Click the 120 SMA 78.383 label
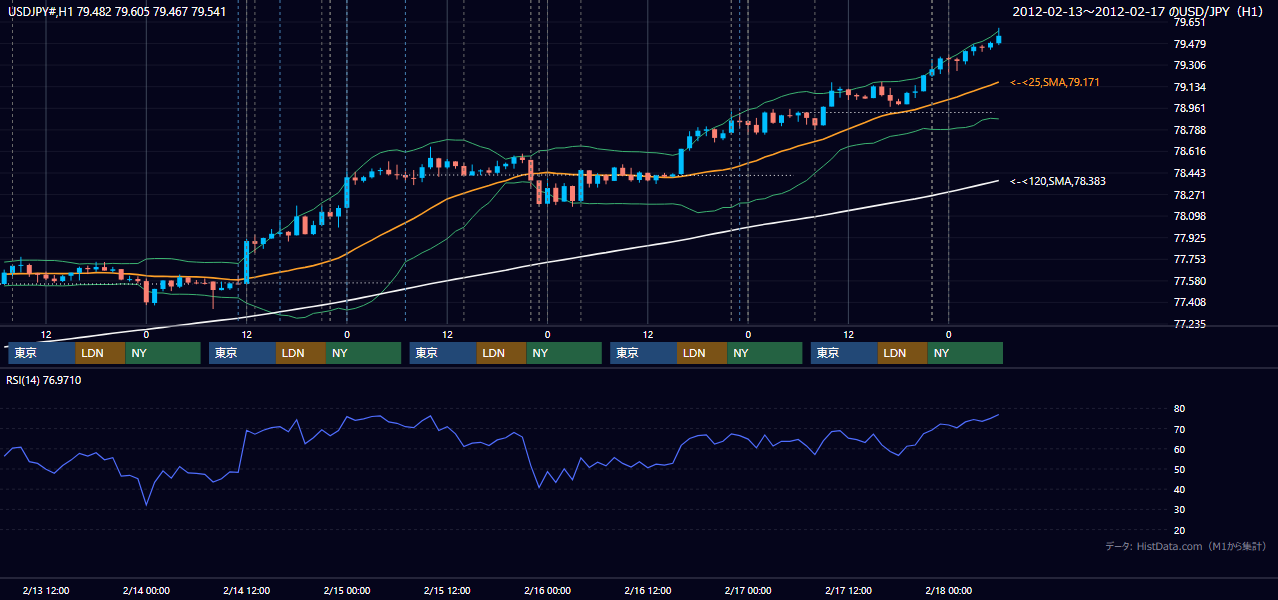The image size is (1278, 600). [x=1057, y=181]
